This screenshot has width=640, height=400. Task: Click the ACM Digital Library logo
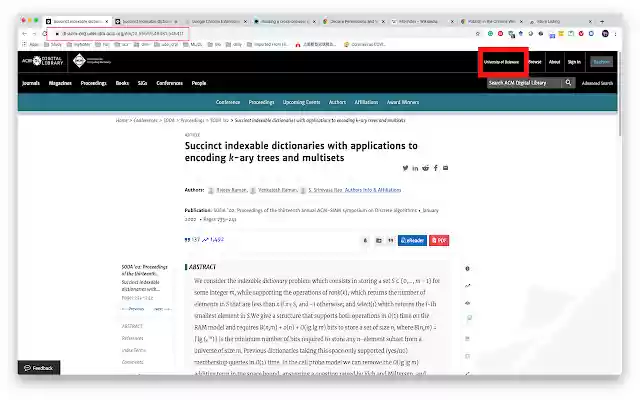[x=43, y=61]
